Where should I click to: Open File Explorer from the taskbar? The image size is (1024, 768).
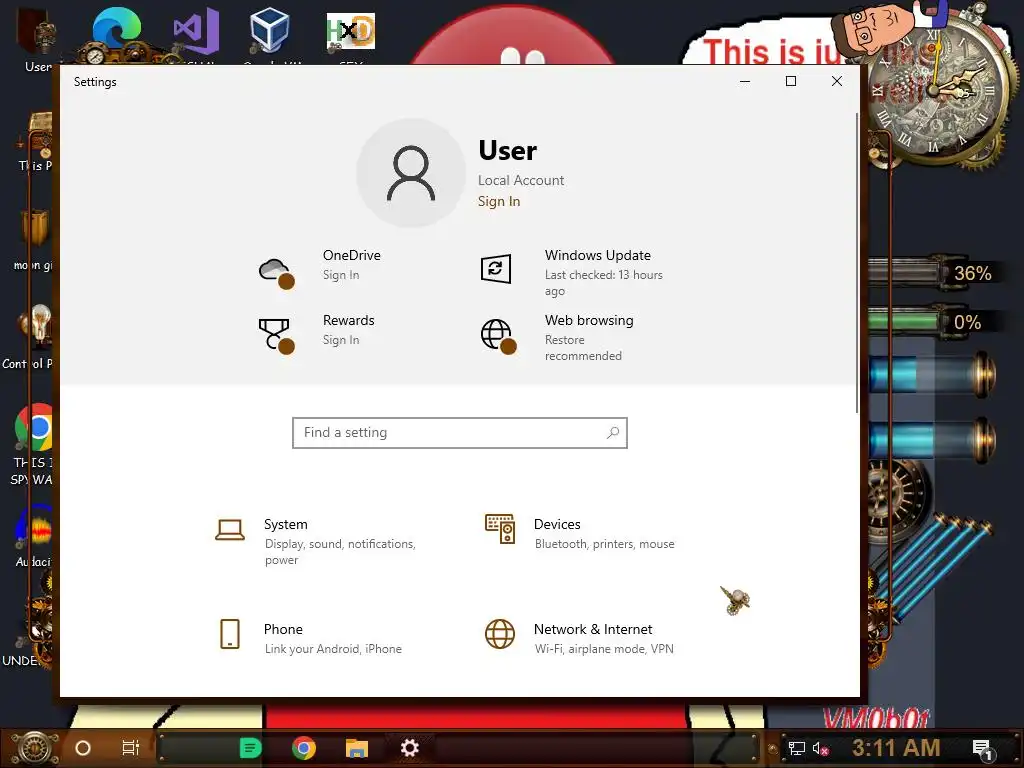coord(357,748)
